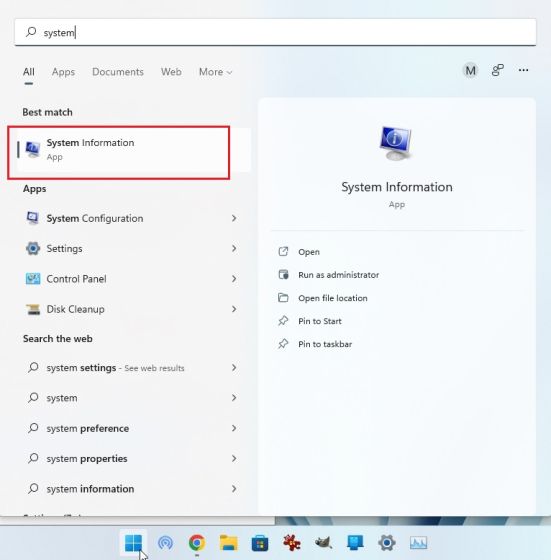Expand the 'system properties' suggestion chevron
551x560 pixels.
pyautogui.click(x=234, y=458)
